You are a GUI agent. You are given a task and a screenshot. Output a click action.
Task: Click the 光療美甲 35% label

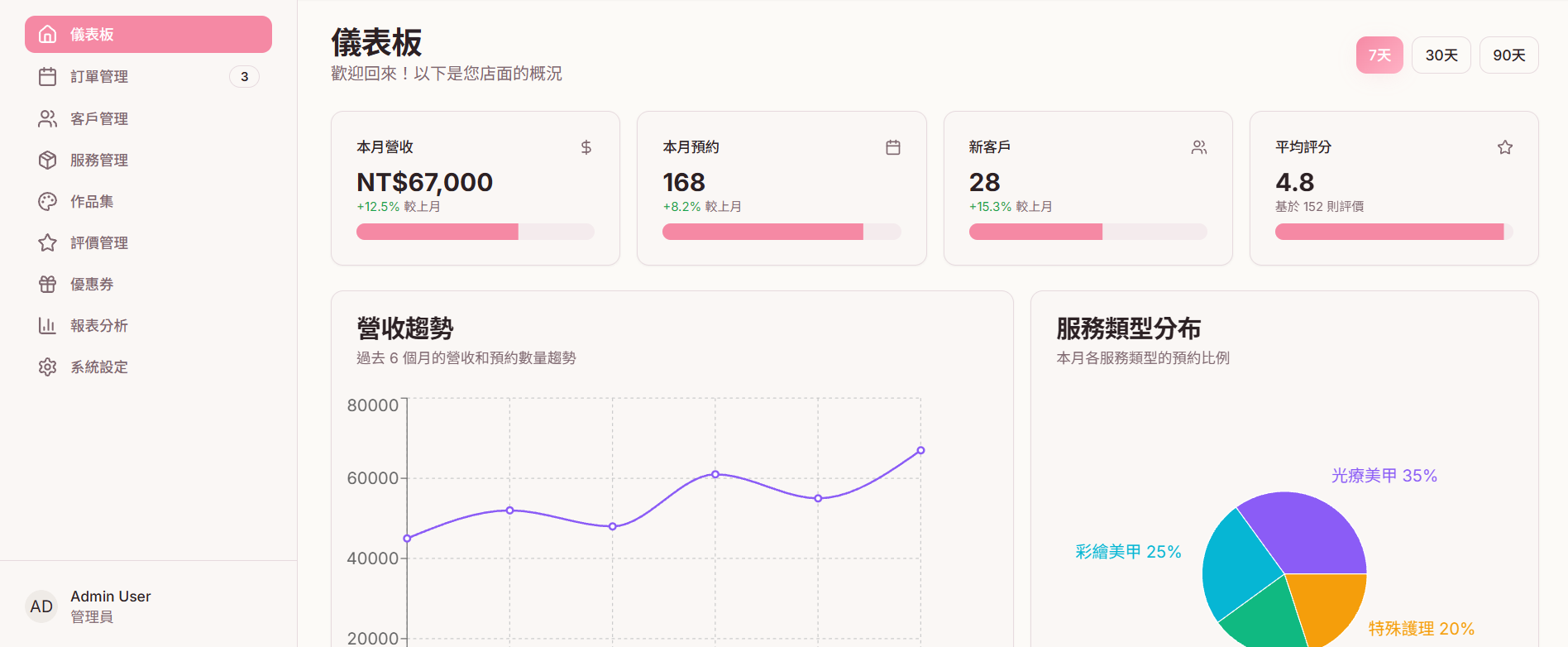click(x=1384, y=476)
